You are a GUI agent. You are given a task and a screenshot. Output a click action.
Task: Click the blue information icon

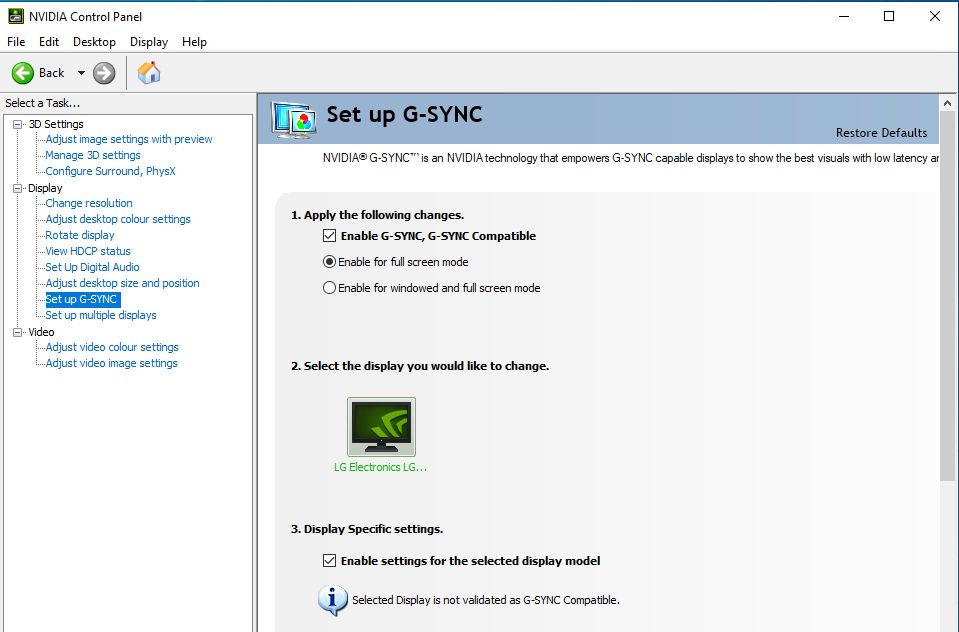click(333, 600)
